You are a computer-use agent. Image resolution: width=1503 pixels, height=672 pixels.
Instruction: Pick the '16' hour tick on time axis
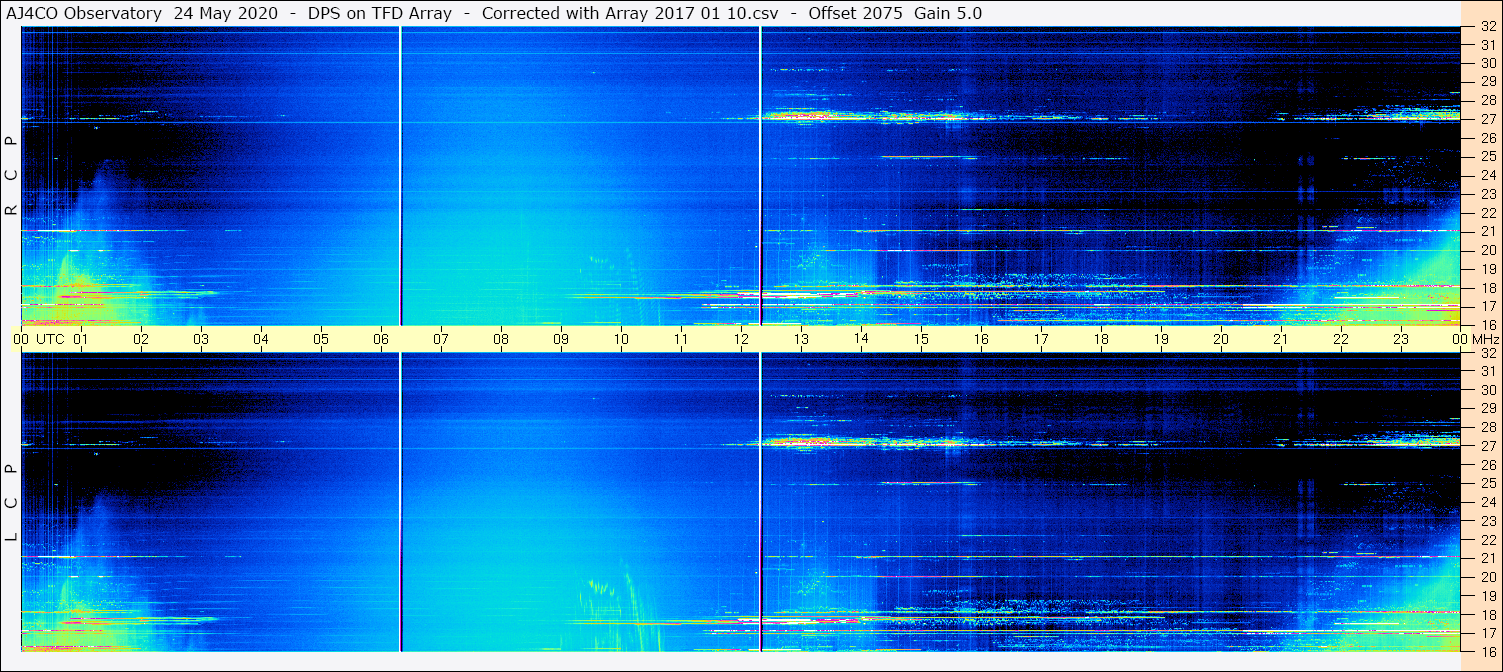[x=981, y=339]
